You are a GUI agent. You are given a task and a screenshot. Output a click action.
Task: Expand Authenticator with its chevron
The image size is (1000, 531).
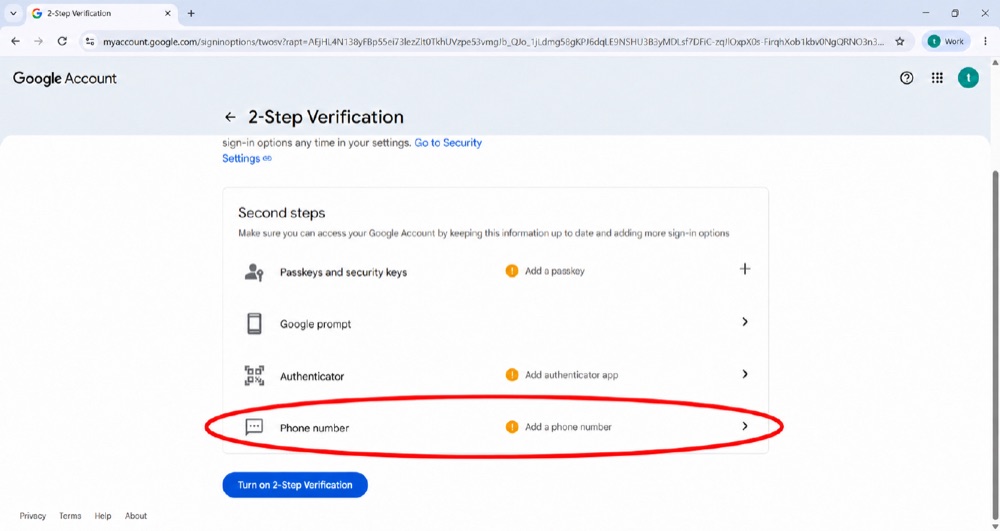click(745, 374)
